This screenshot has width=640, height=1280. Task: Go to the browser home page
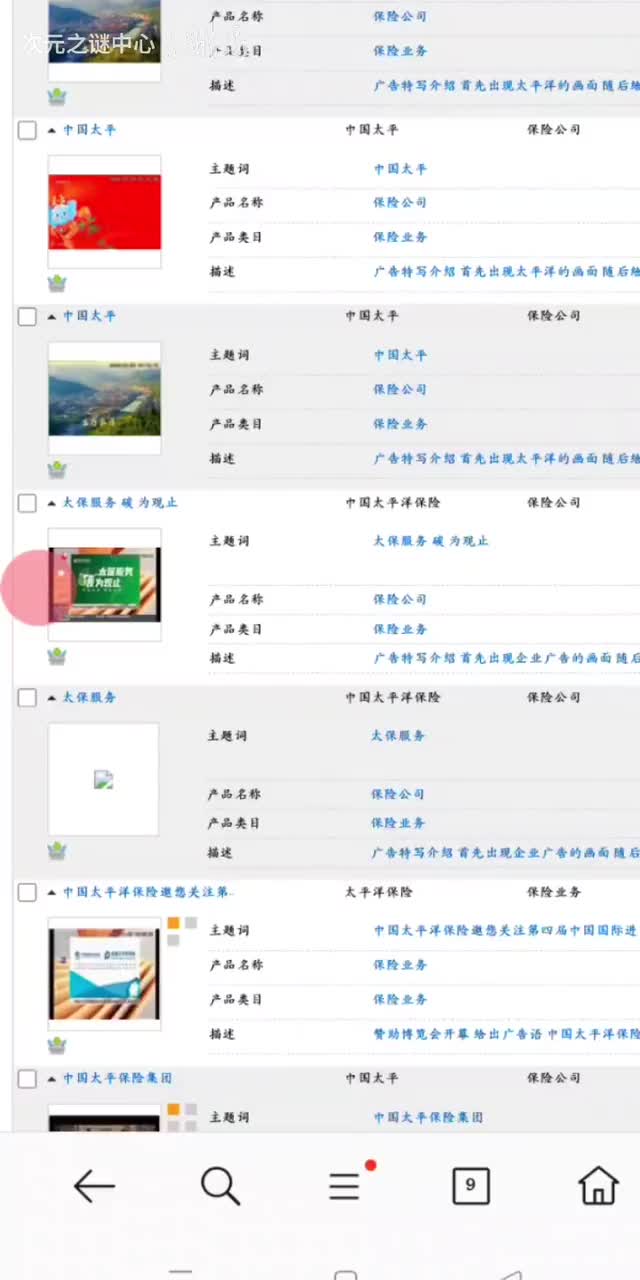pos(598,1185)
